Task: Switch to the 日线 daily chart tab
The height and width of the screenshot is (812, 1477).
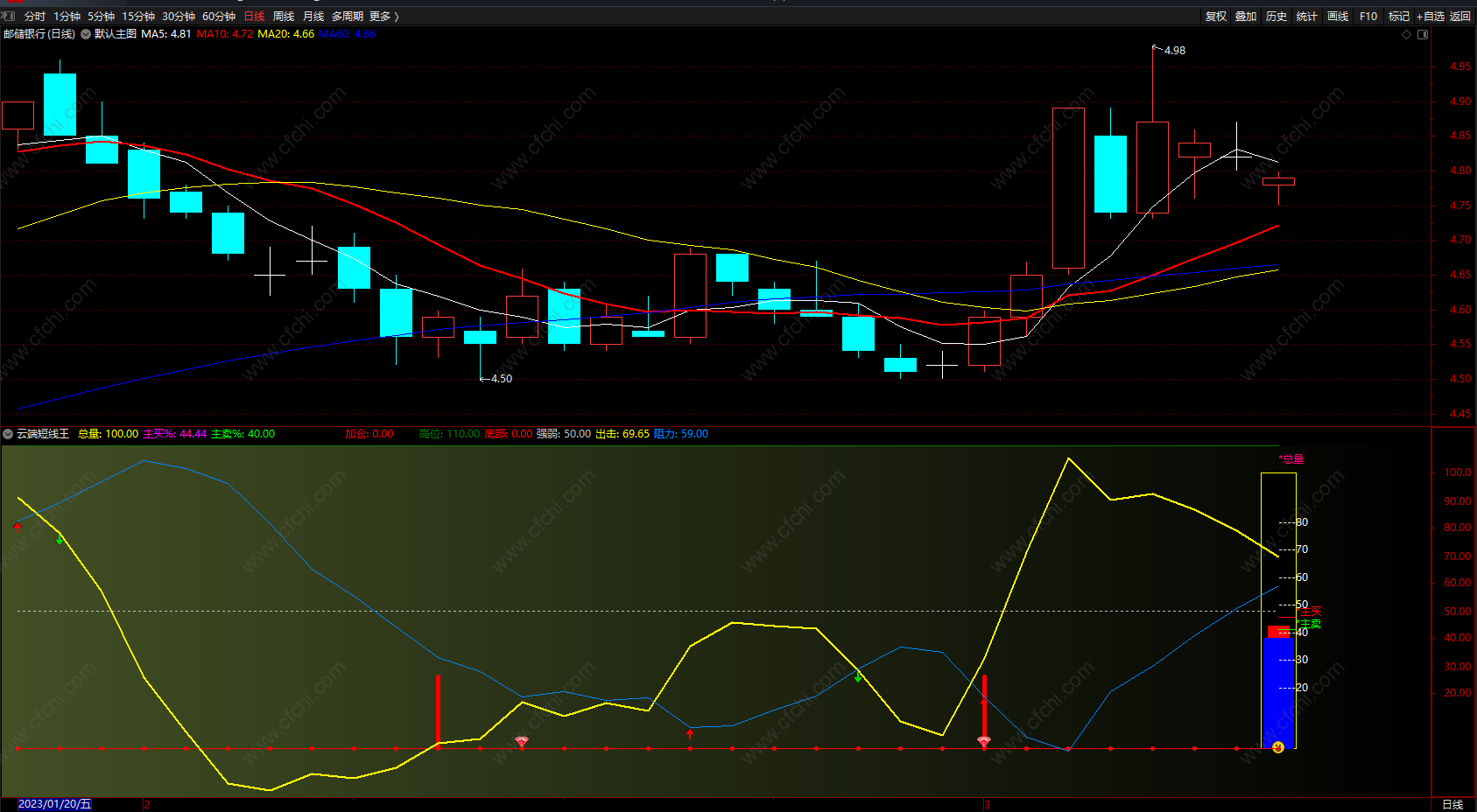Action: pos(254,17)
